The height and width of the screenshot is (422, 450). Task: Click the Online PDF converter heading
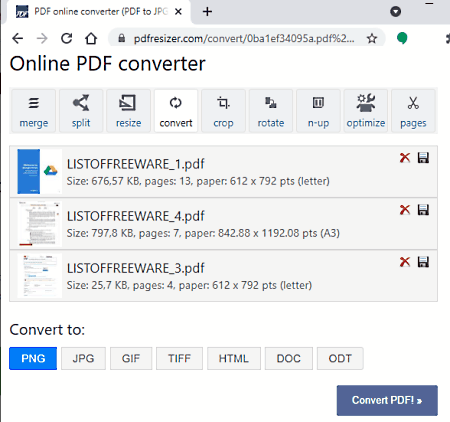pos(108,63)
